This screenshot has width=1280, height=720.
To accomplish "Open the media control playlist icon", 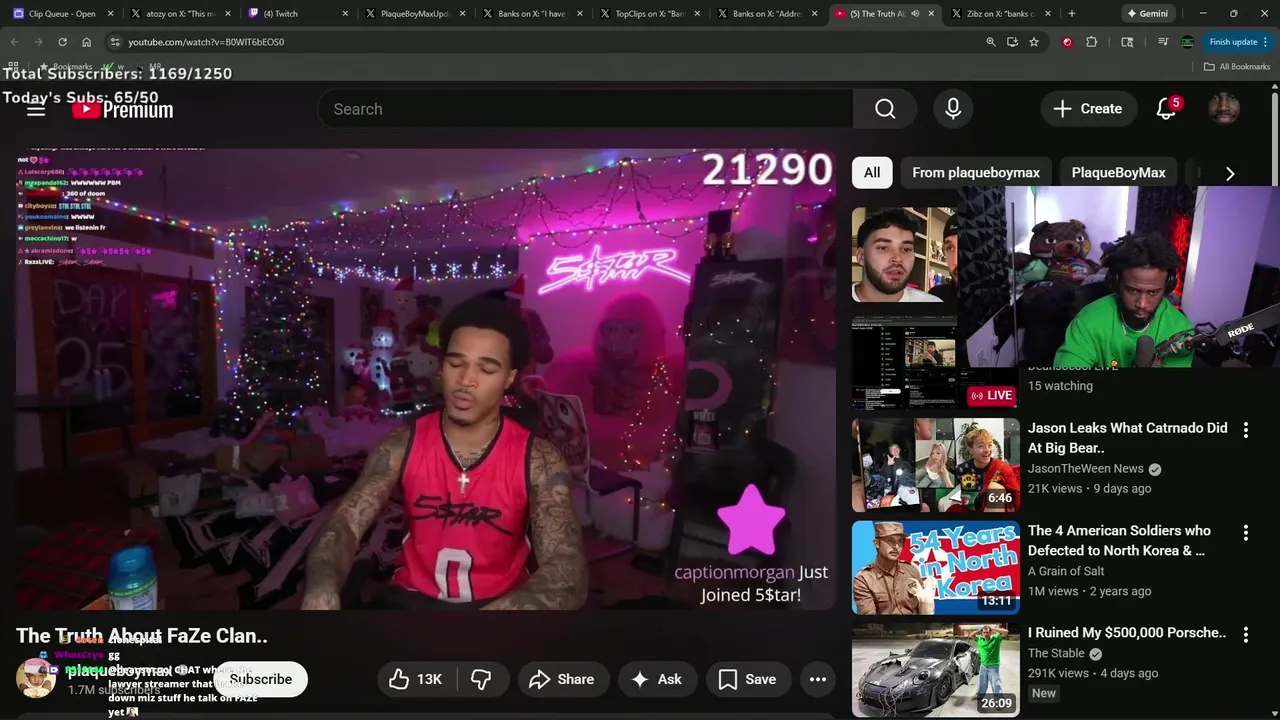I will [1163, 42].
